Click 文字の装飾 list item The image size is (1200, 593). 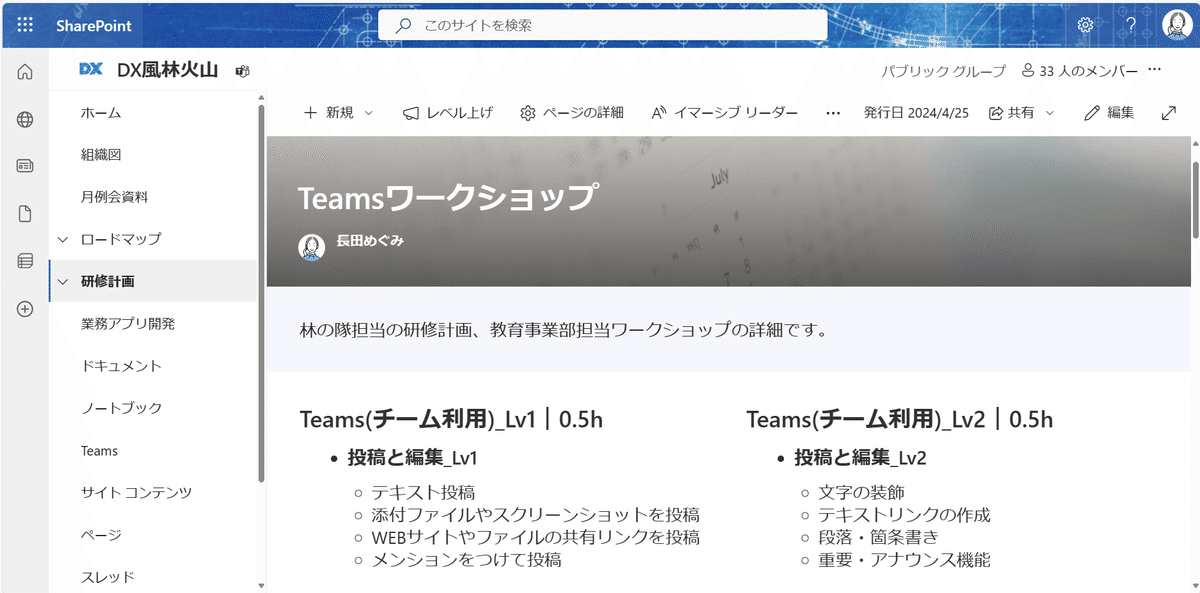point(861,492)
